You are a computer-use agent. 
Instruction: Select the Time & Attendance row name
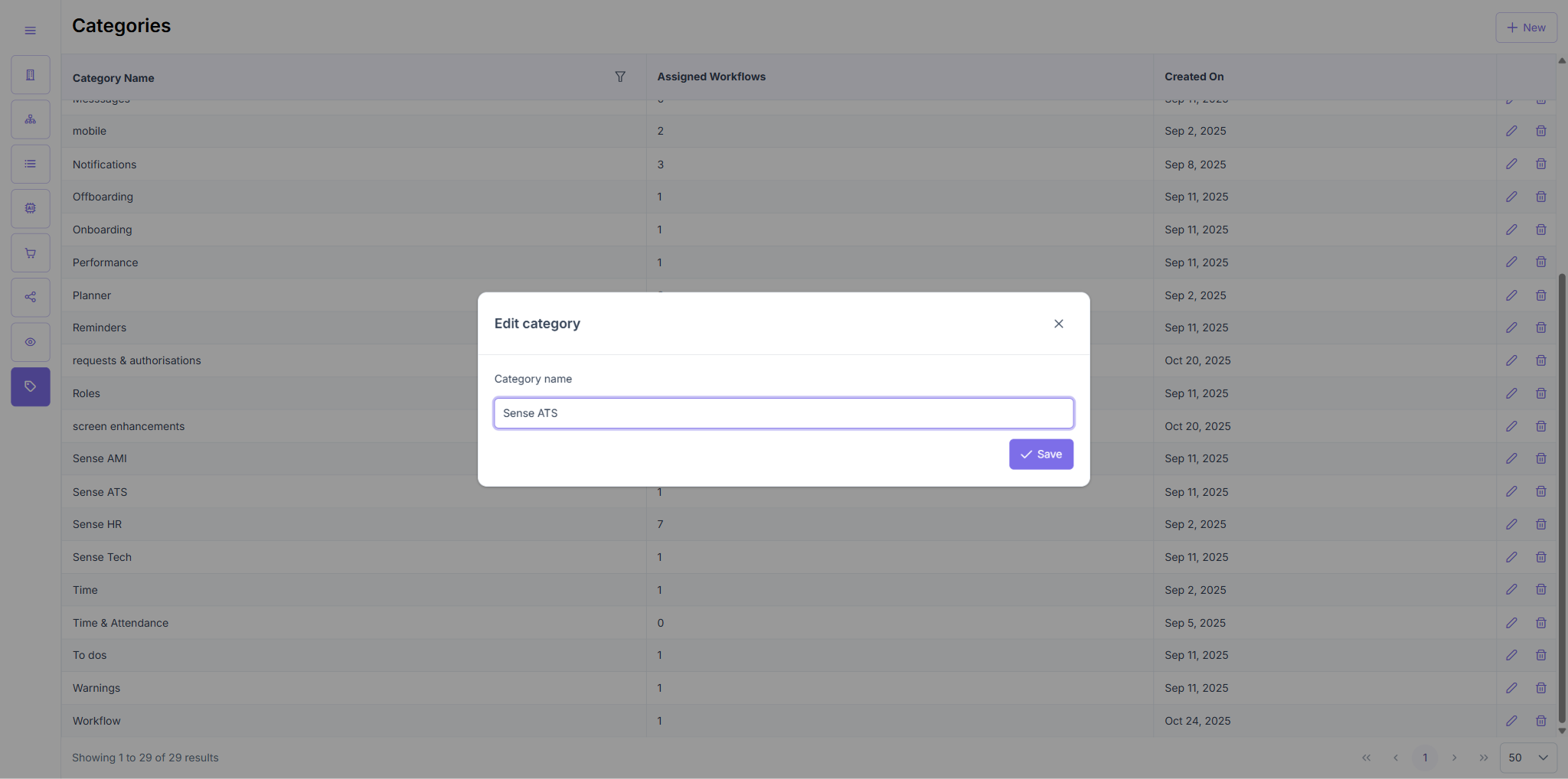[120, 623]
